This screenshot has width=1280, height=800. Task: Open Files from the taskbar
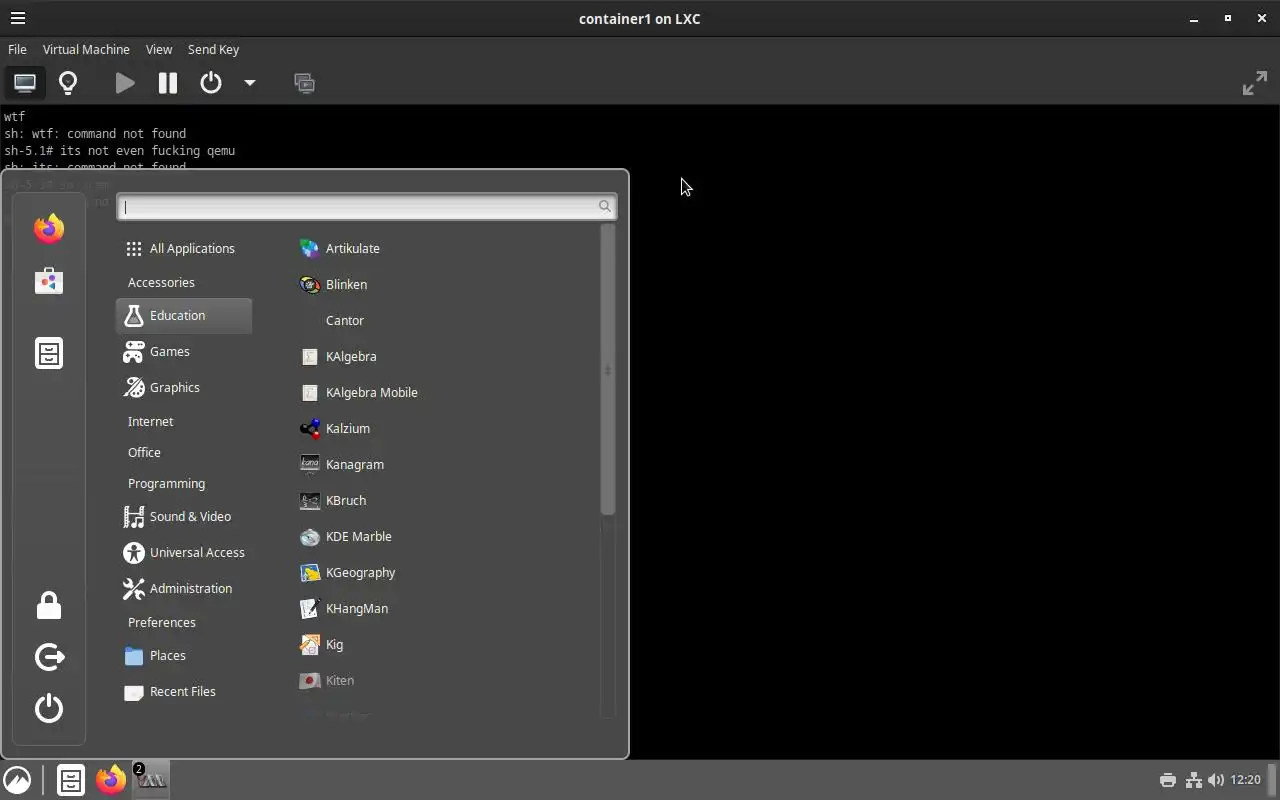[x=70, y=780]
